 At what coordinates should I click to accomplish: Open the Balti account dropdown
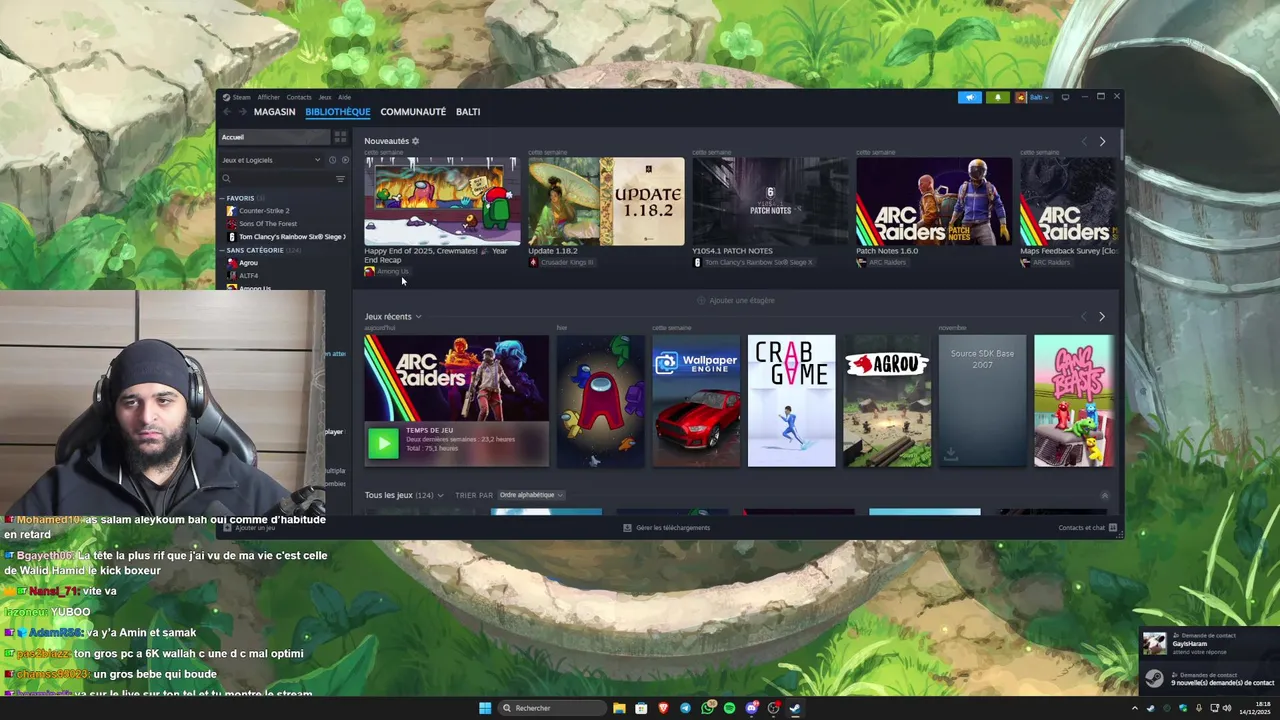click(x=1032, y=97)
